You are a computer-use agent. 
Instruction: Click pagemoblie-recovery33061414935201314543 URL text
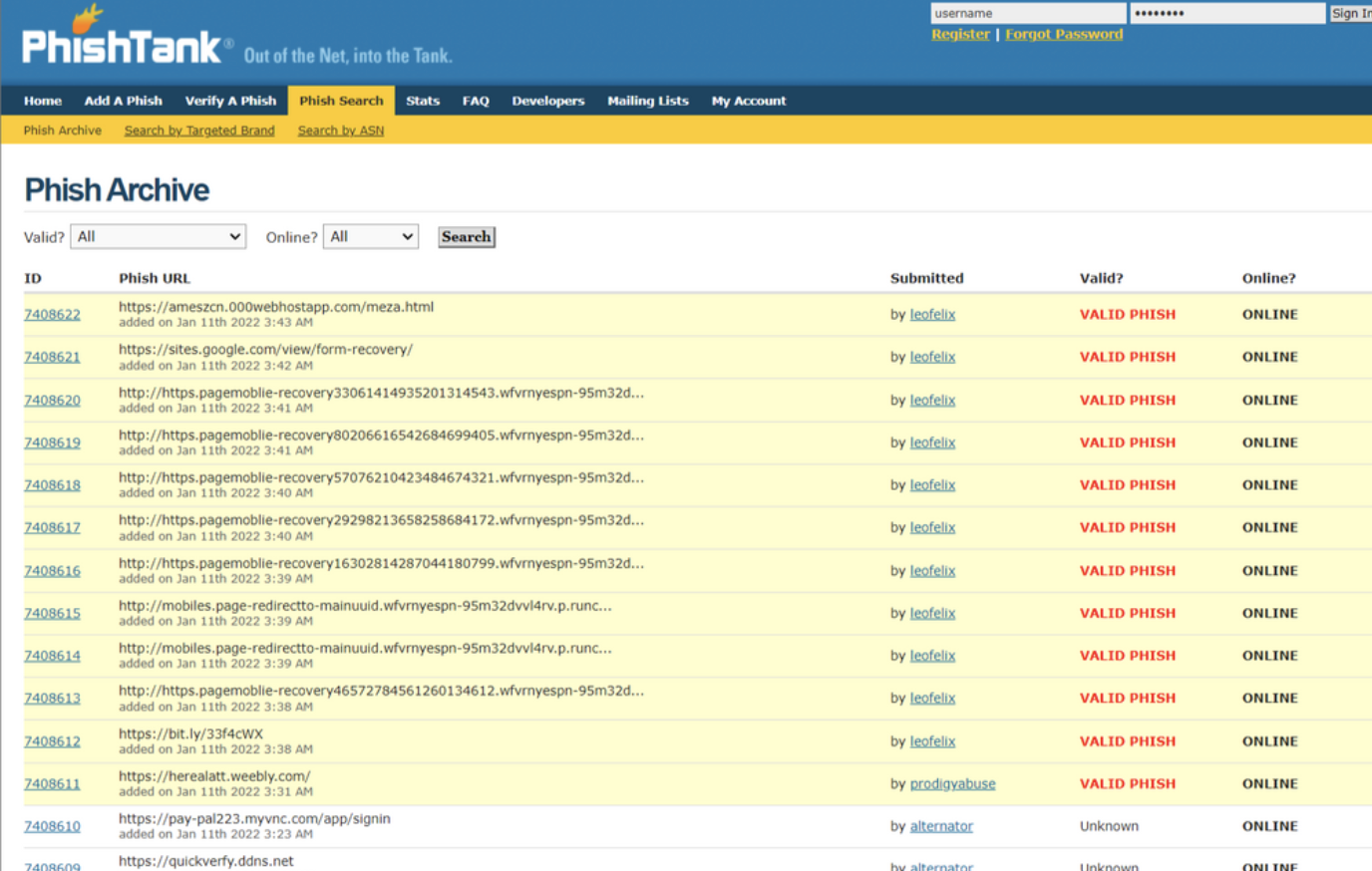(381, 393)
